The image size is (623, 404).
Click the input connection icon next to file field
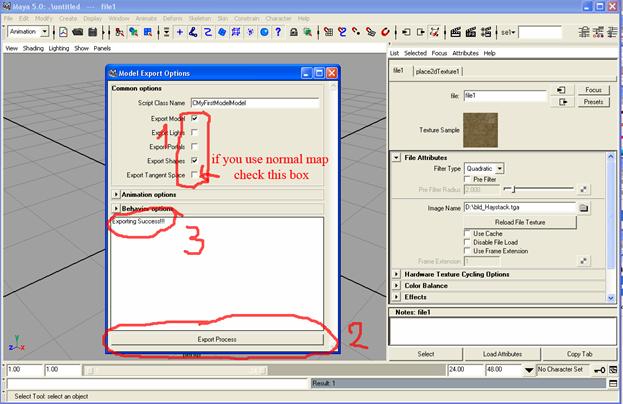tap(564, 90)
